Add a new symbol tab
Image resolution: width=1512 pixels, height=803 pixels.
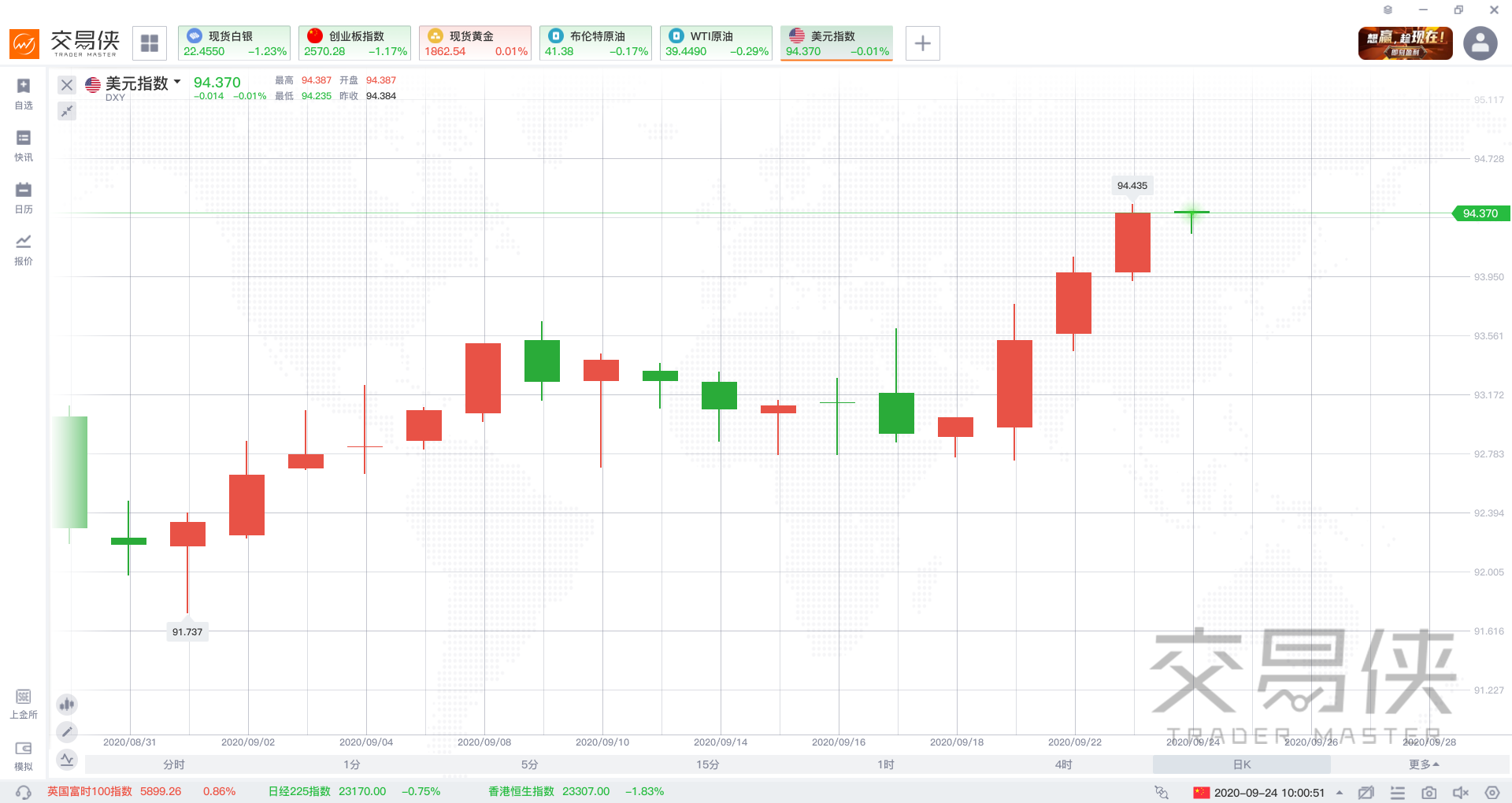[x=923, y=43]
